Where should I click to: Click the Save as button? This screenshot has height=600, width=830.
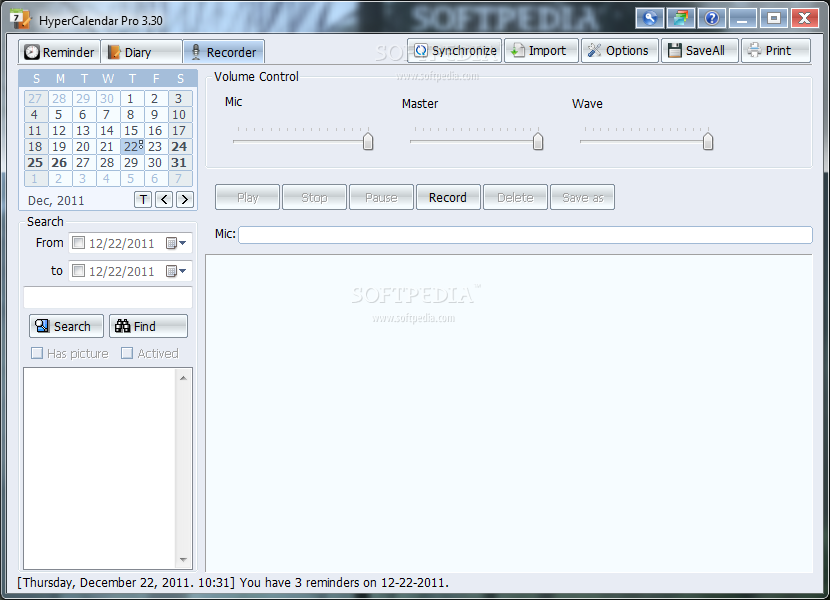click(x=582, y=198)
